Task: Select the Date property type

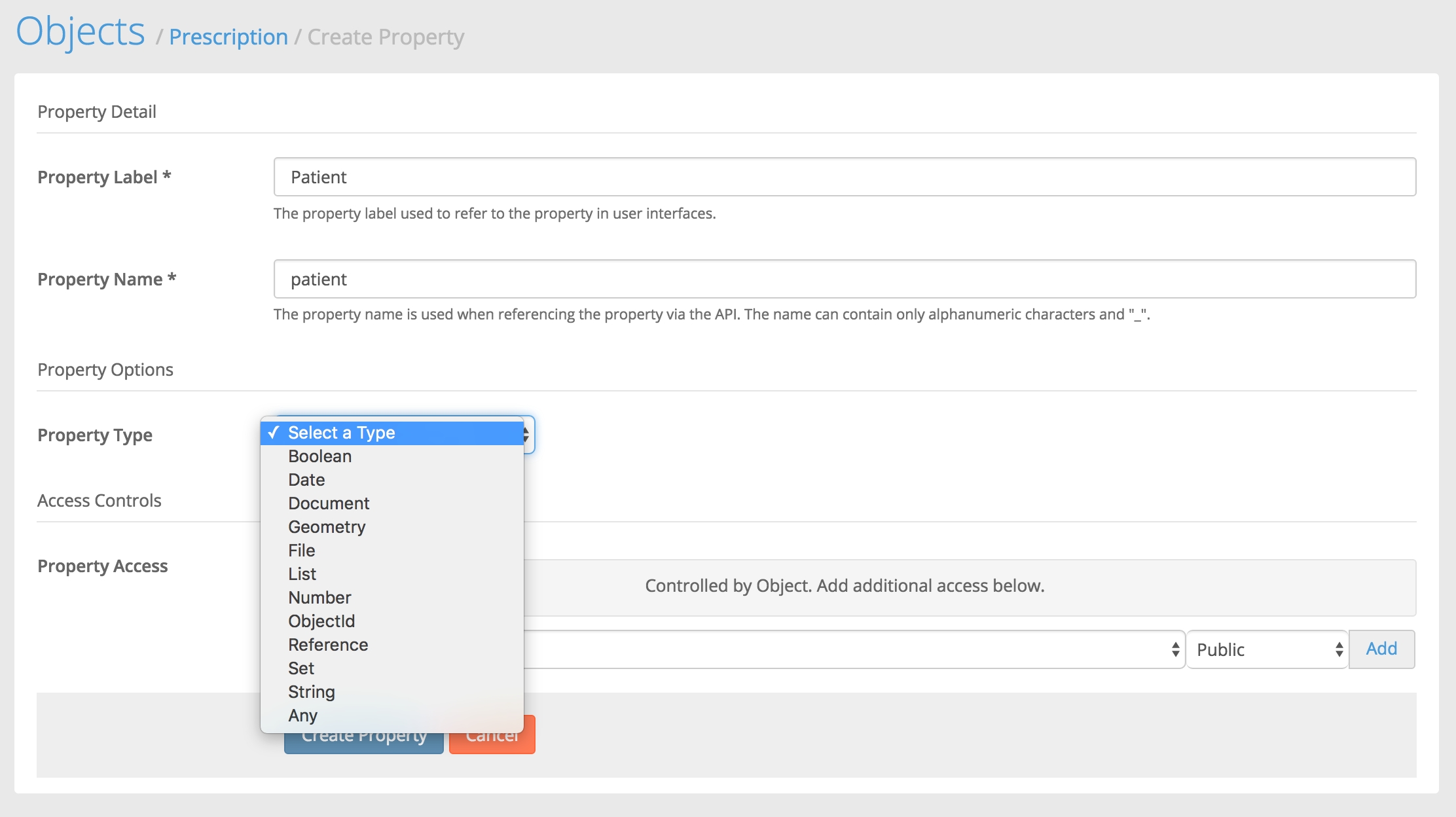Action: pyautogui.click(x=392, y=480)
